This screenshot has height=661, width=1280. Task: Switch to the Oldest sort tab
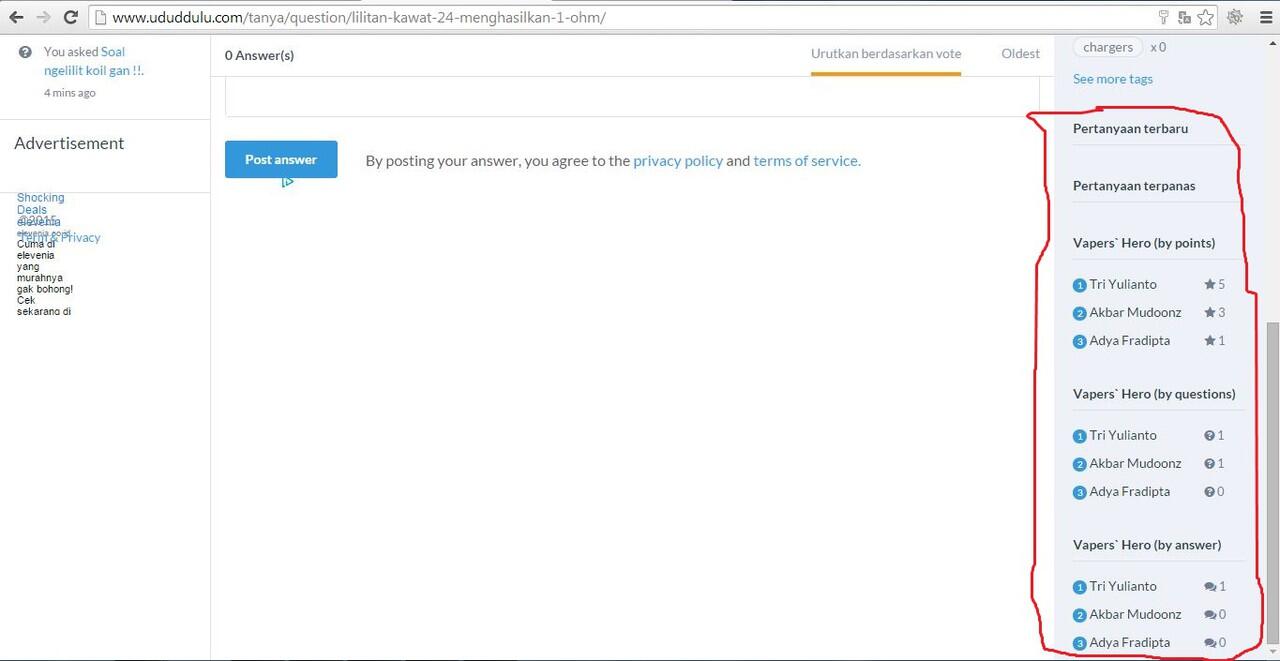pyautogui.click(x=1020, y=54)
